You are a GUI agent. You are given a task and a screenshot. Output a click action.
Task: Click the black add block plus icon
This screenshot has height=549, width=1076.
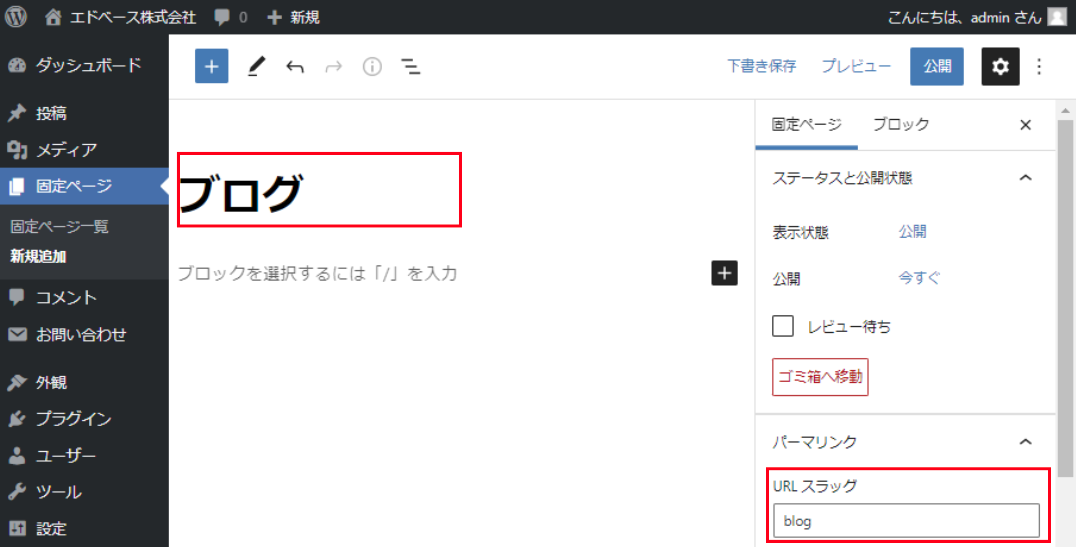tap(725, 273)
